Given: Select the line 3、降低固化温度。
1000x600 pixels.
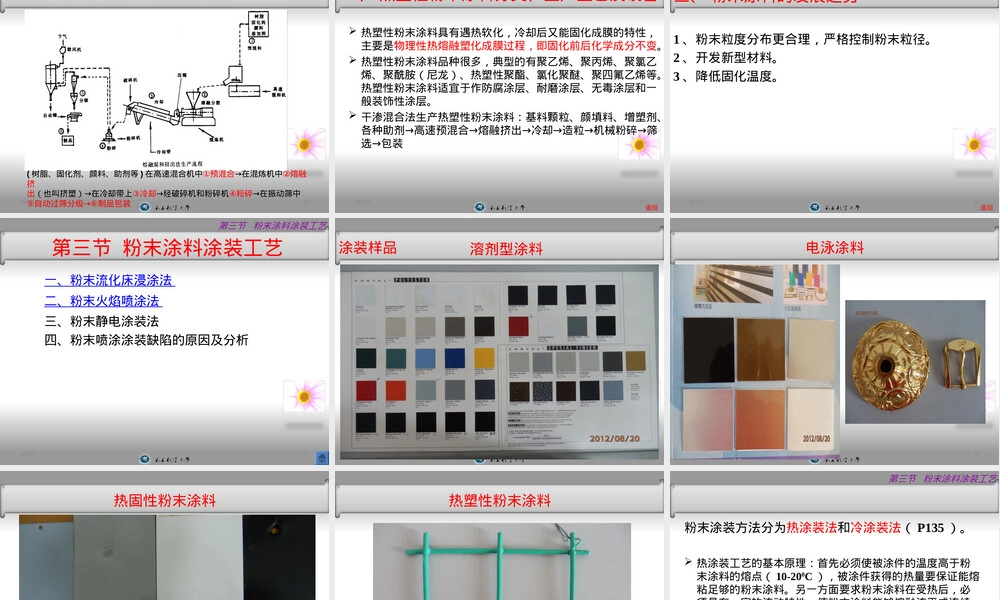Looking at the screenshot, I should (726, 77).
